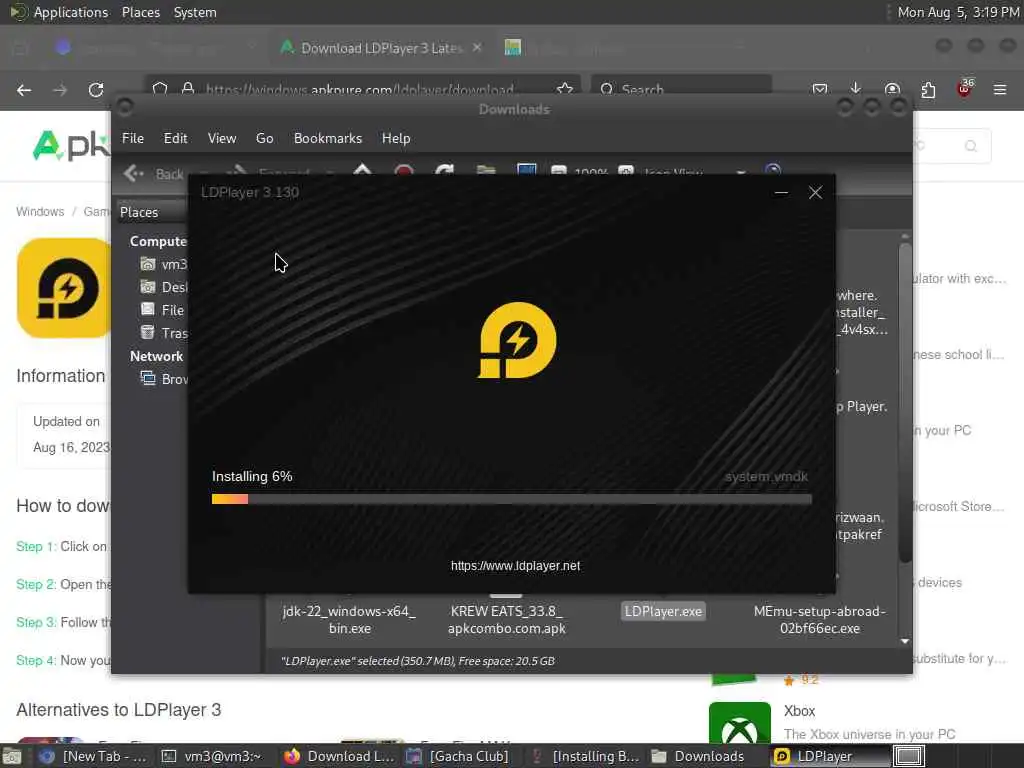Click the search icon in file manager toolbar
Viewport: 1024px width, 768px height.
pos(773,171)
